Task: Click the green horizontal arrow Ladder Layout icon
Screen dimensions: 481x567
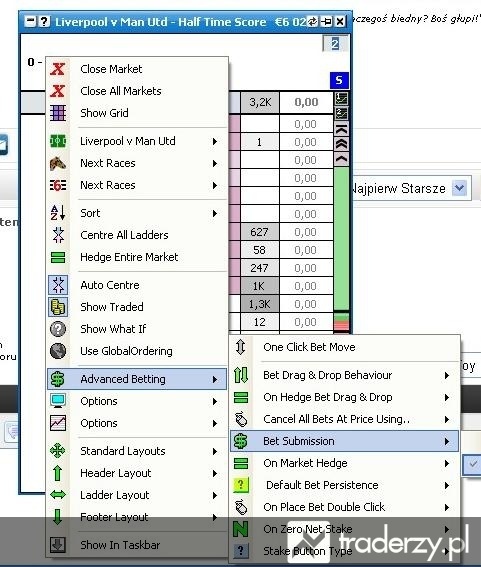Action: (x=58, y=495)
